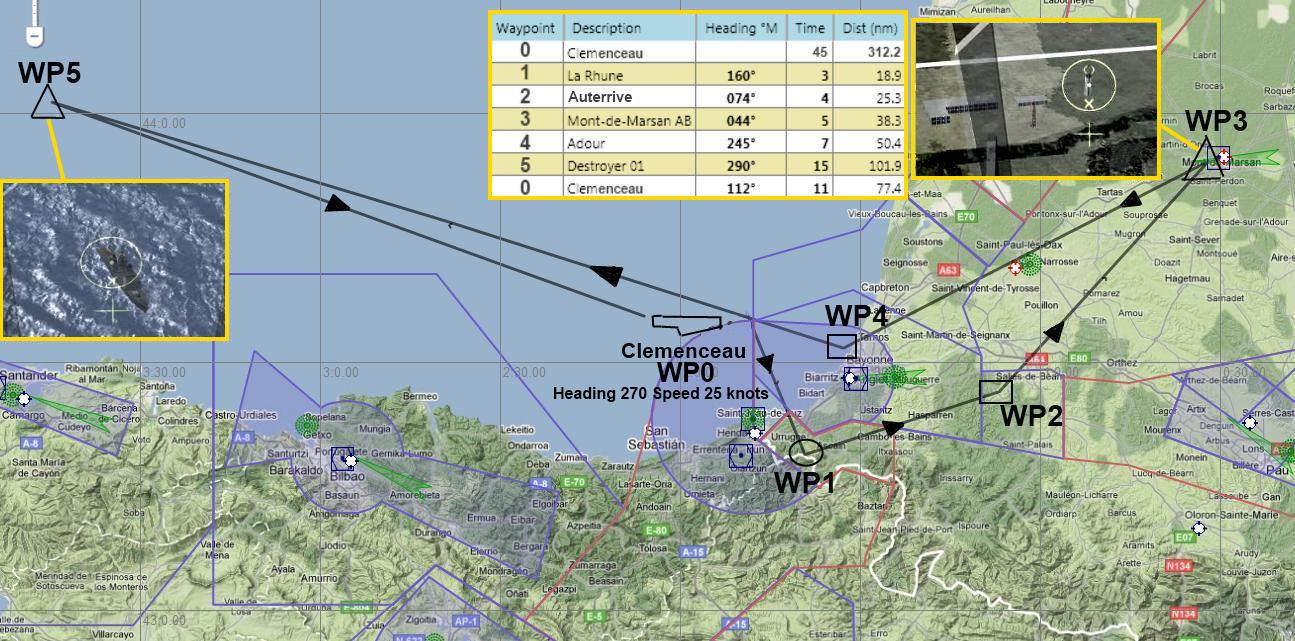Click the Zarautz town label

[618, 466]
